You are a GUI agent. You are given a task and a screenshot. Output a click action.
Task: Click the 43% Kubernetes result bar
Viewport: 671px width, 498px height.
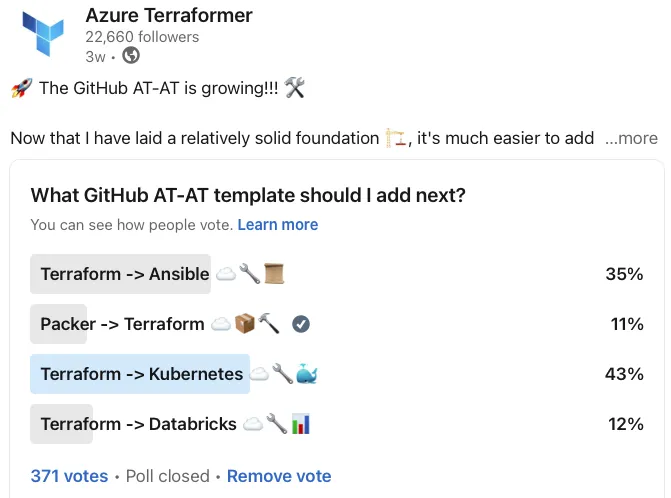pos(140,374)
